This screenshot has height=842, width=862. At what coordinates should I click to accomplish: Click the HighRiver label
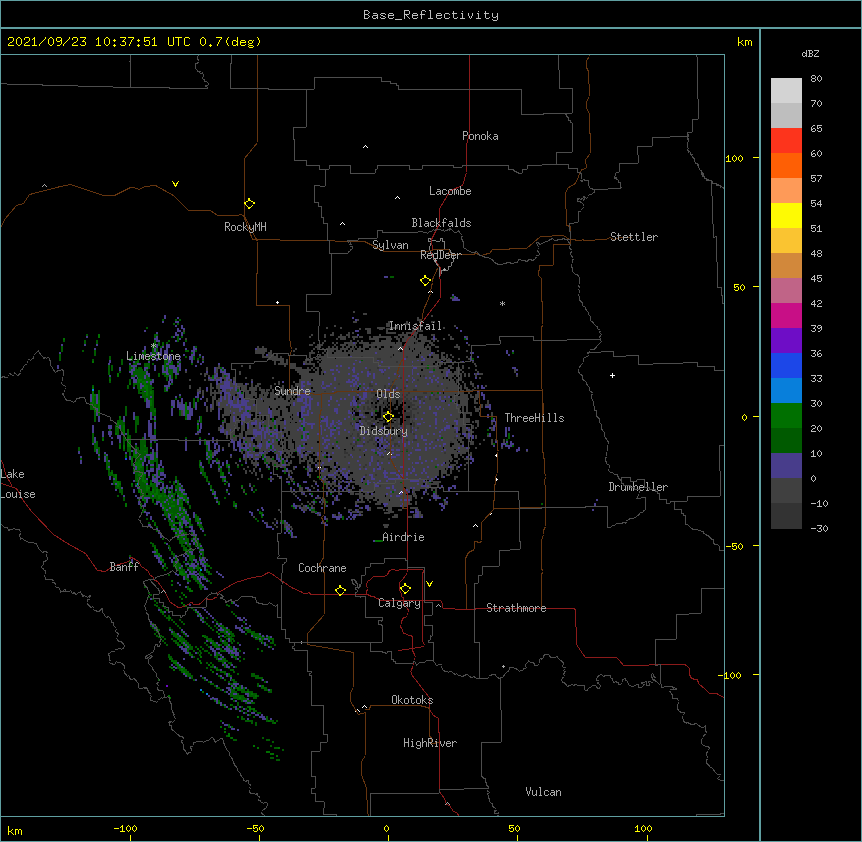point(430,743)
